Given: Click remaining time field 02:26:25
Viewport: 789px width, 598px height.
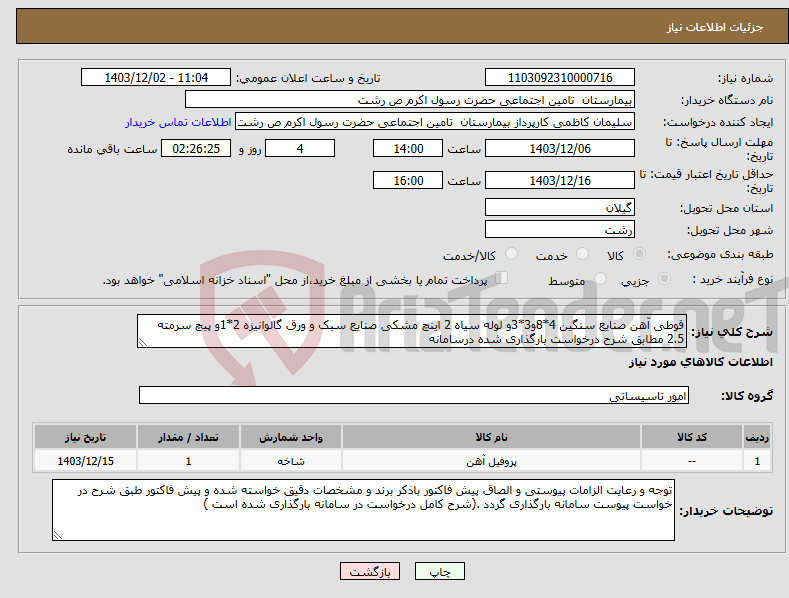Looking at the screenshot, I should [196, 148].
